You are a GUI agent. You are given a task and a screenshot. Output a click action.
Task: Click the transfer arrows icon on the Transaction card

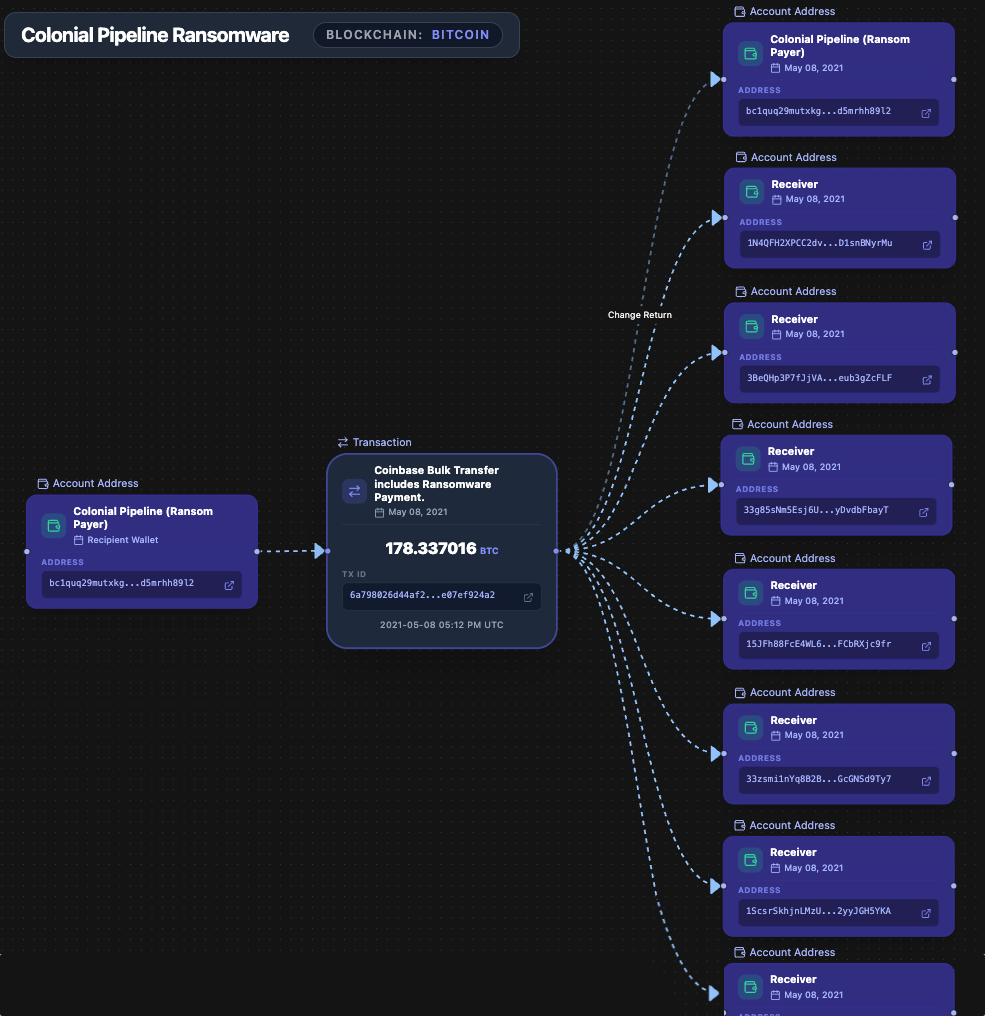[353, 491]
